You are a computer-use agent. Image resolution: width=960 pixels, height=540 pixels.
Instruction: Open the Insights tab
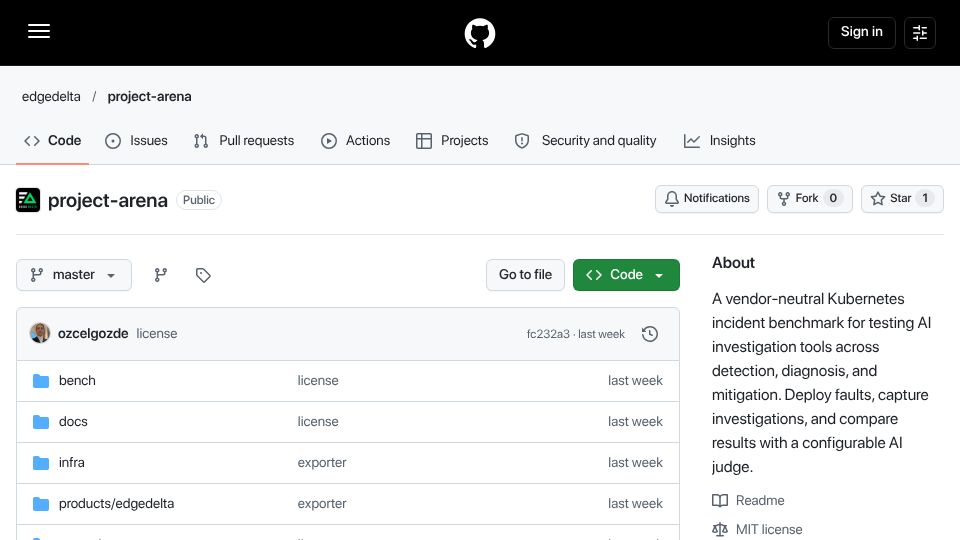(719, 141)
